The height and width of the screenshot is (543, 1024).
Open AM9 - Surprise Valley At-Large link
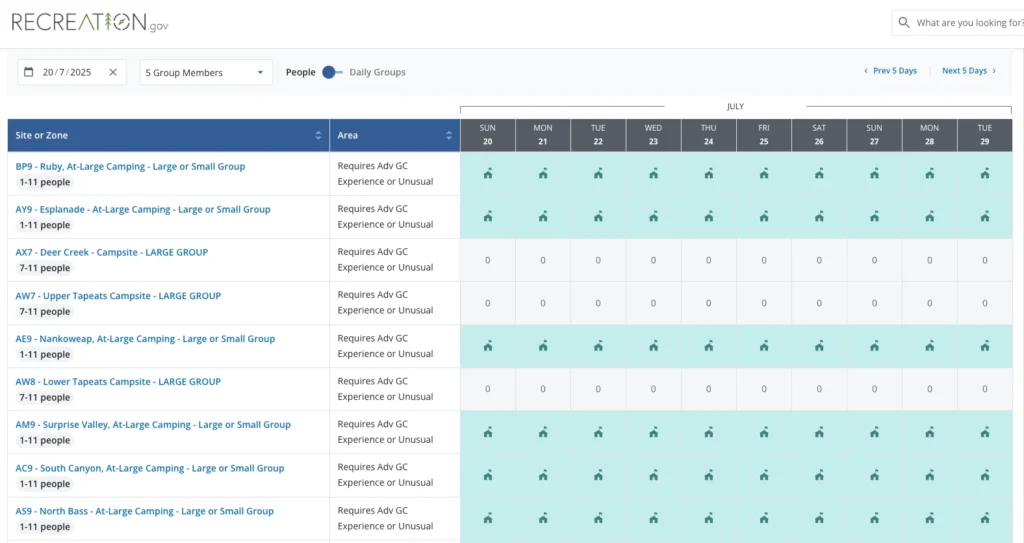coord(153,425)
